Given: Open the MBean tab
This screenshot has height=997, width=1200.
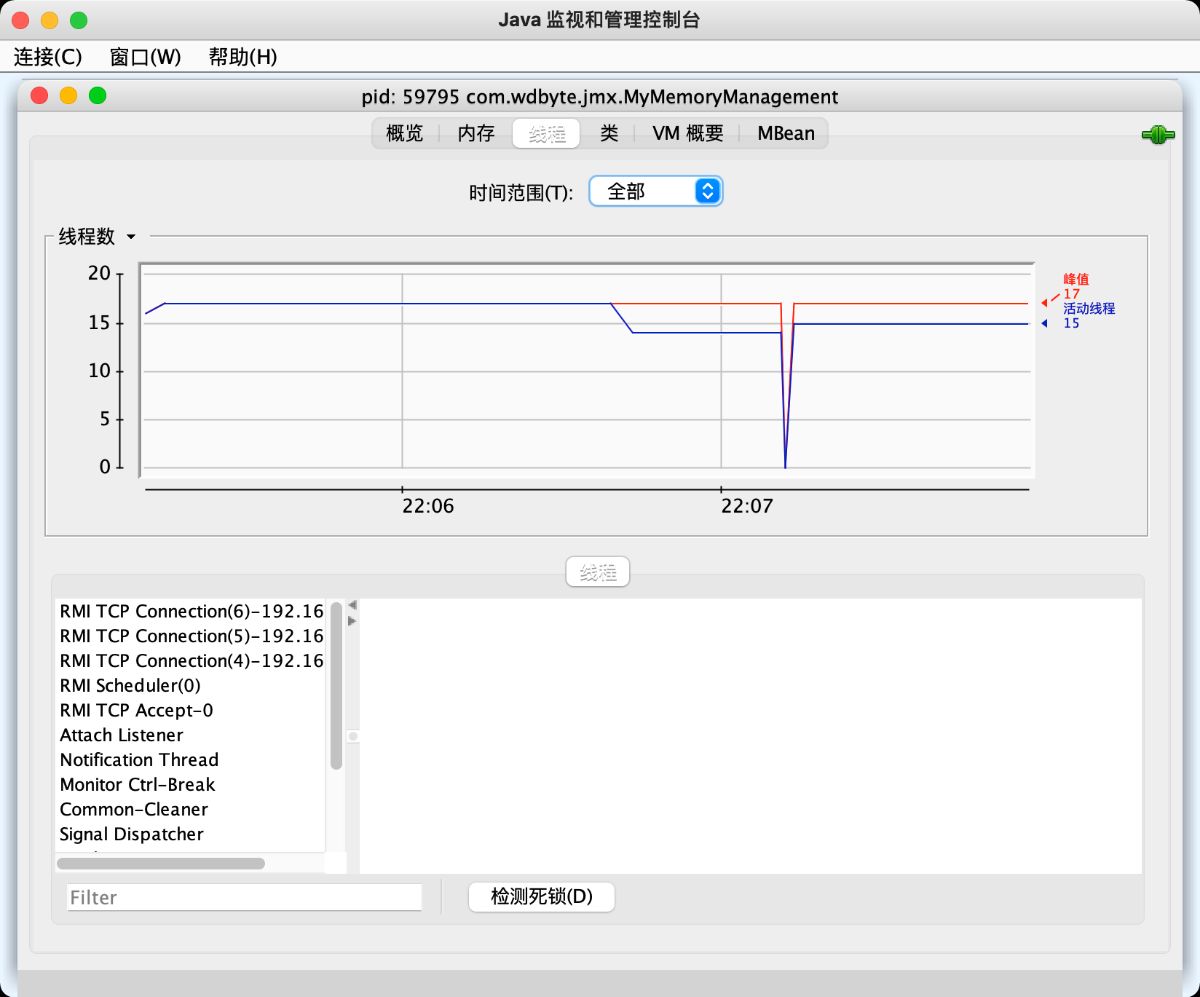Looking at the screenshot, I should [786, 133].
